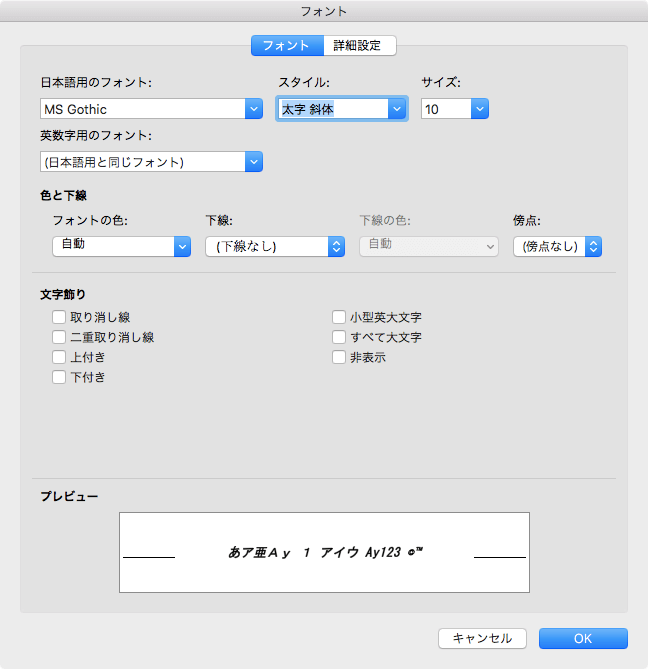The width and height of the screenshot is (648, 669).
Task: Enable the 取り消し線 checkbox
Action: 59,318
